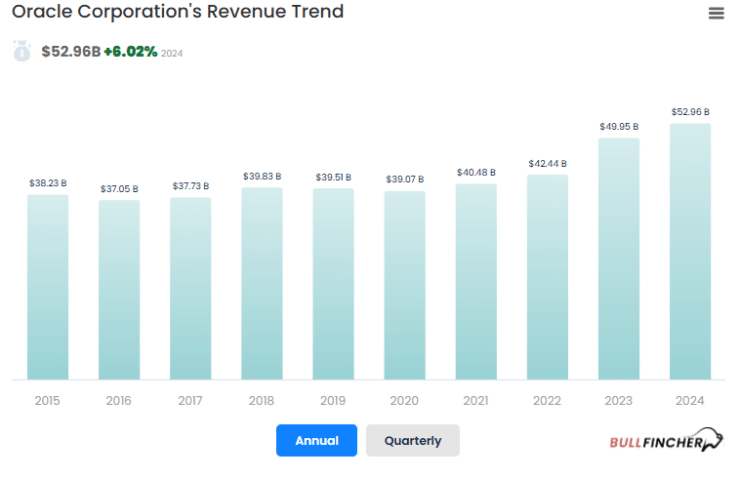Image resolution: width=740 pixels, height=478 pixels.
Task: Switch to Quarterly view
Action: point(412,440)
